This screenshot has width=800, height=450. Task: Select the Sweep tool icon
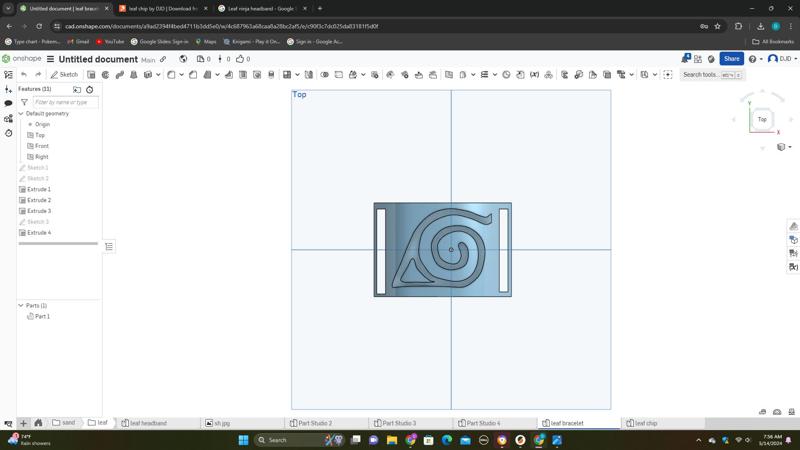[x=120, y=74]
